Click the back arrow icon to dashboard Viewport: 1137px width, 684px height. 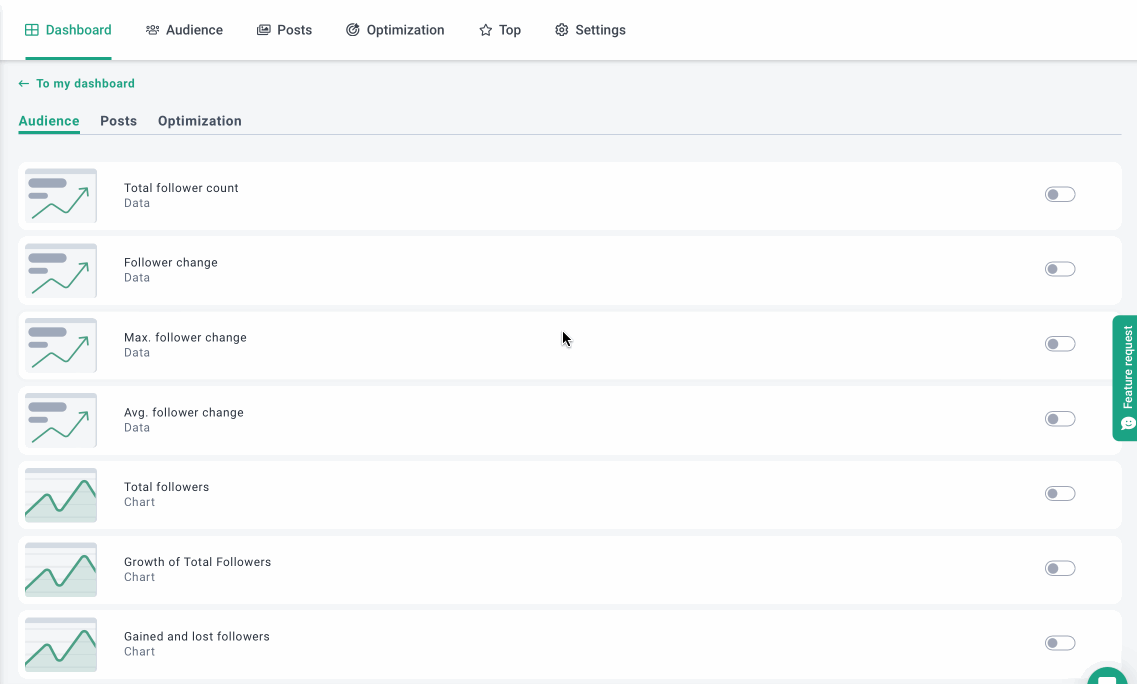coord(24,84)
